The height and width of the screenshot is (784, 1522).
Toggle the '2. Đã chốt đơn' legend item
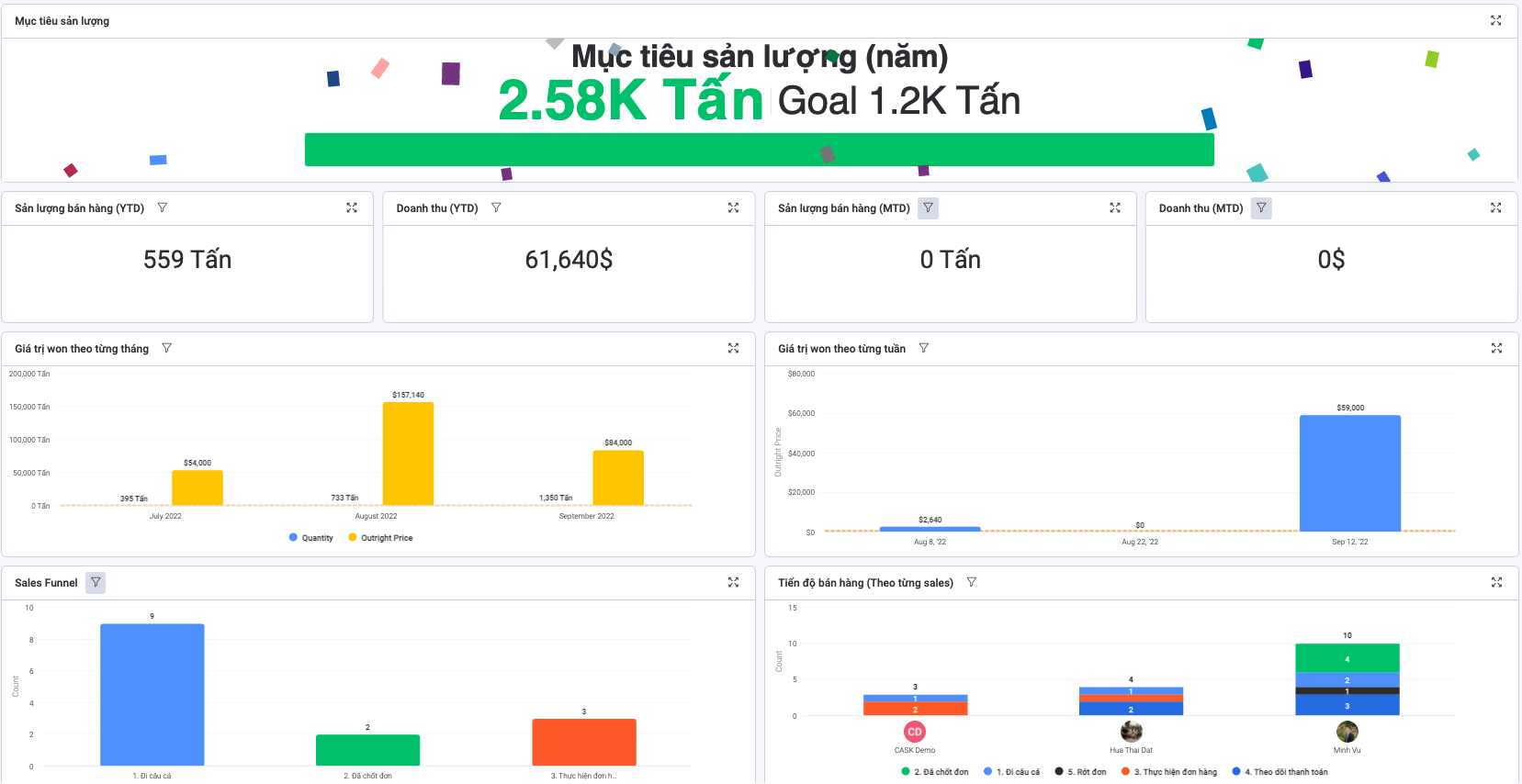[x=935, y=772]
